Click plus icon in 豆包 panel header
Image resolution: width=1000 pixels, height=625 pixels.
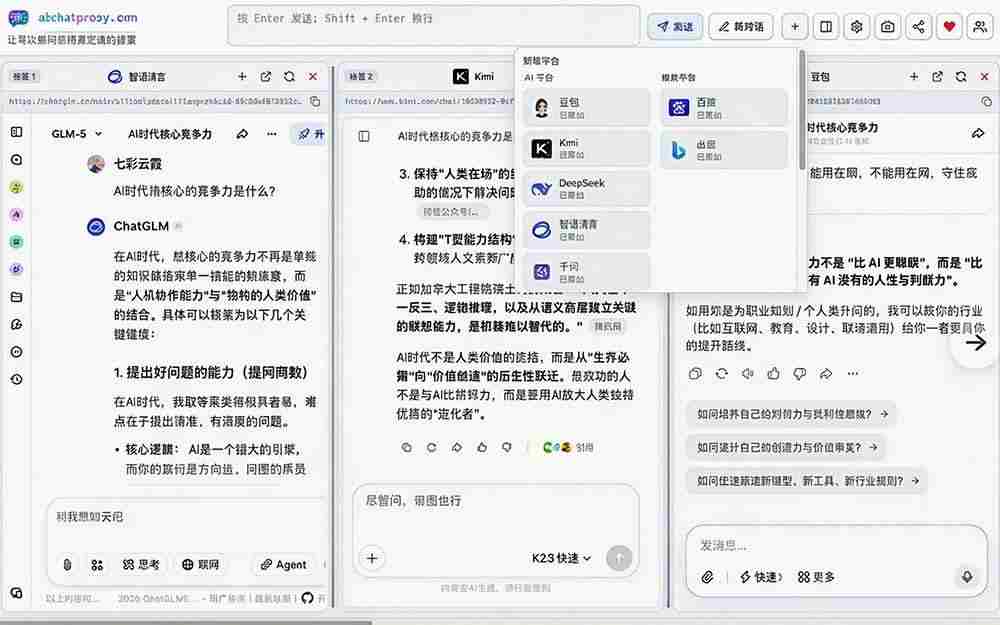tap(914, 77)
